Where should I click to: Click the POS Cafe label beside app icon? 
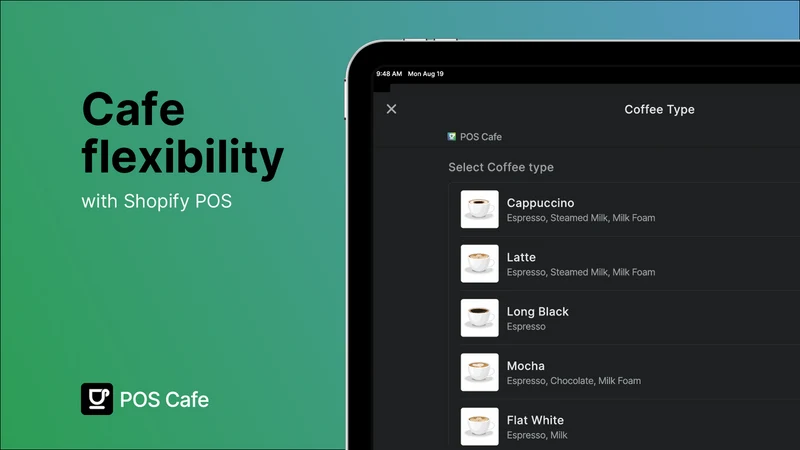pos(481,137)
